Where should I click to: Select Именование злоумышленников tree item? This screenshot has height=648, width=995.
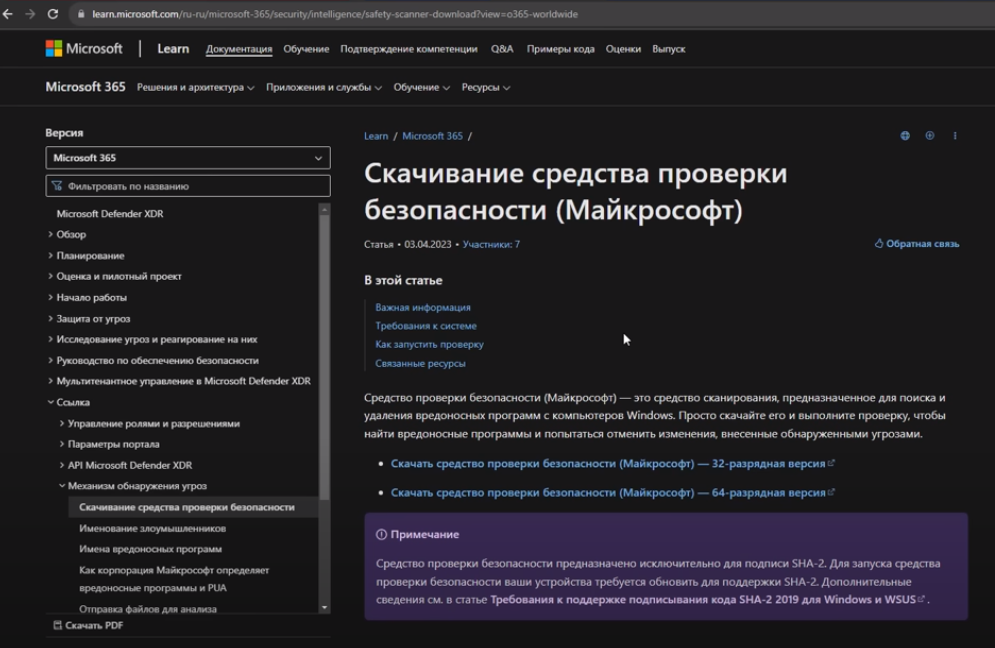pos(152,528)
